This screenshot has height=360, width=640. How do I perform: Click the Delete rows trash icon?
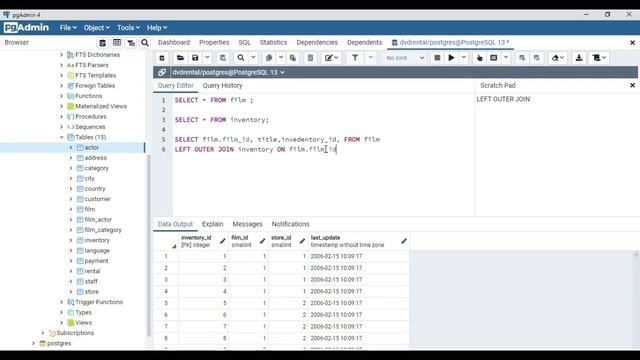(310, 58)
